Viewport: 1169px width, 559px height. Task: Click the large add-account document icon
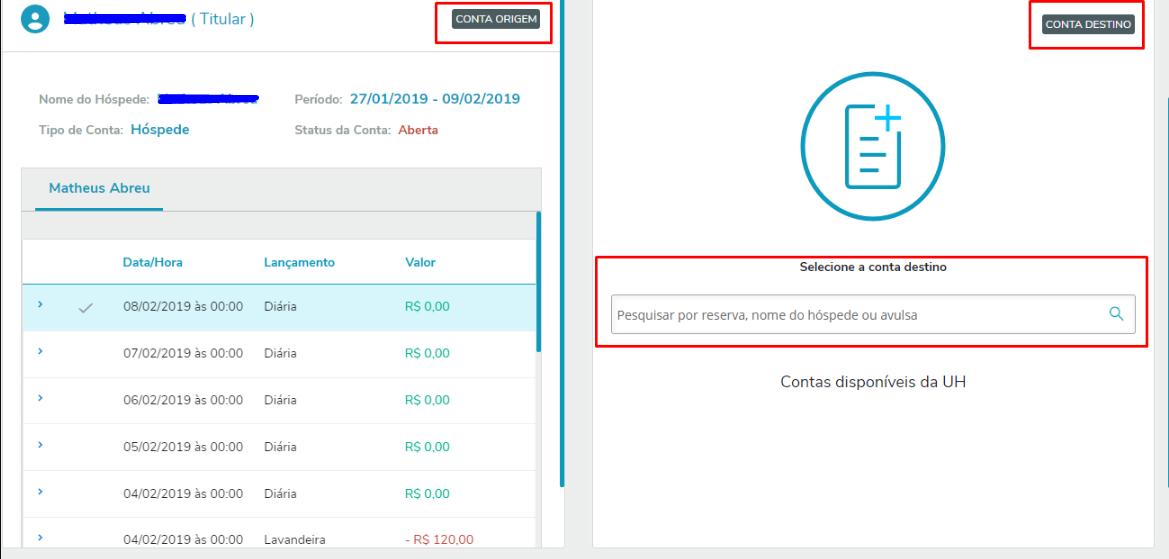[x=872, y=148]
